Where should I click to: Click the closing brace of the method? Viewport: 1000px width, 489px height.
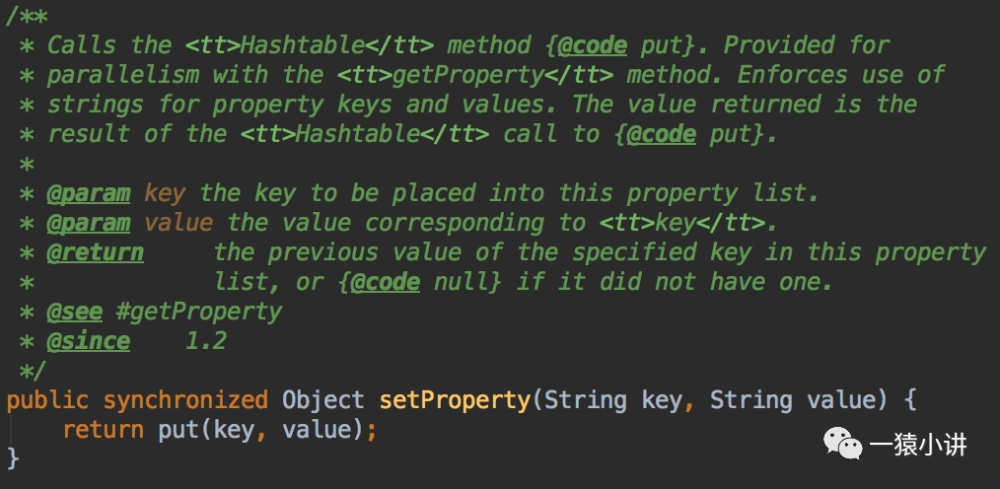pos(13,459)
